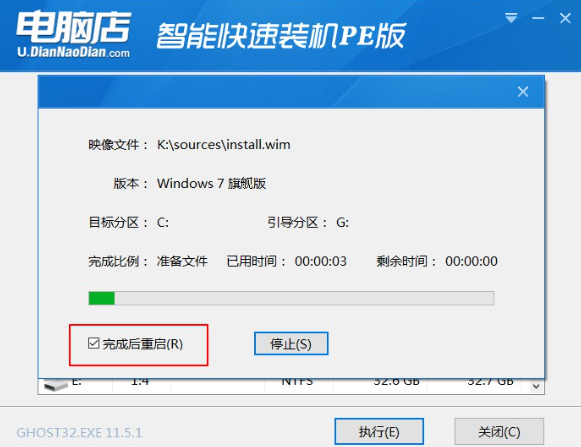Click the 完成后重启(R) label text

(143, 344)
